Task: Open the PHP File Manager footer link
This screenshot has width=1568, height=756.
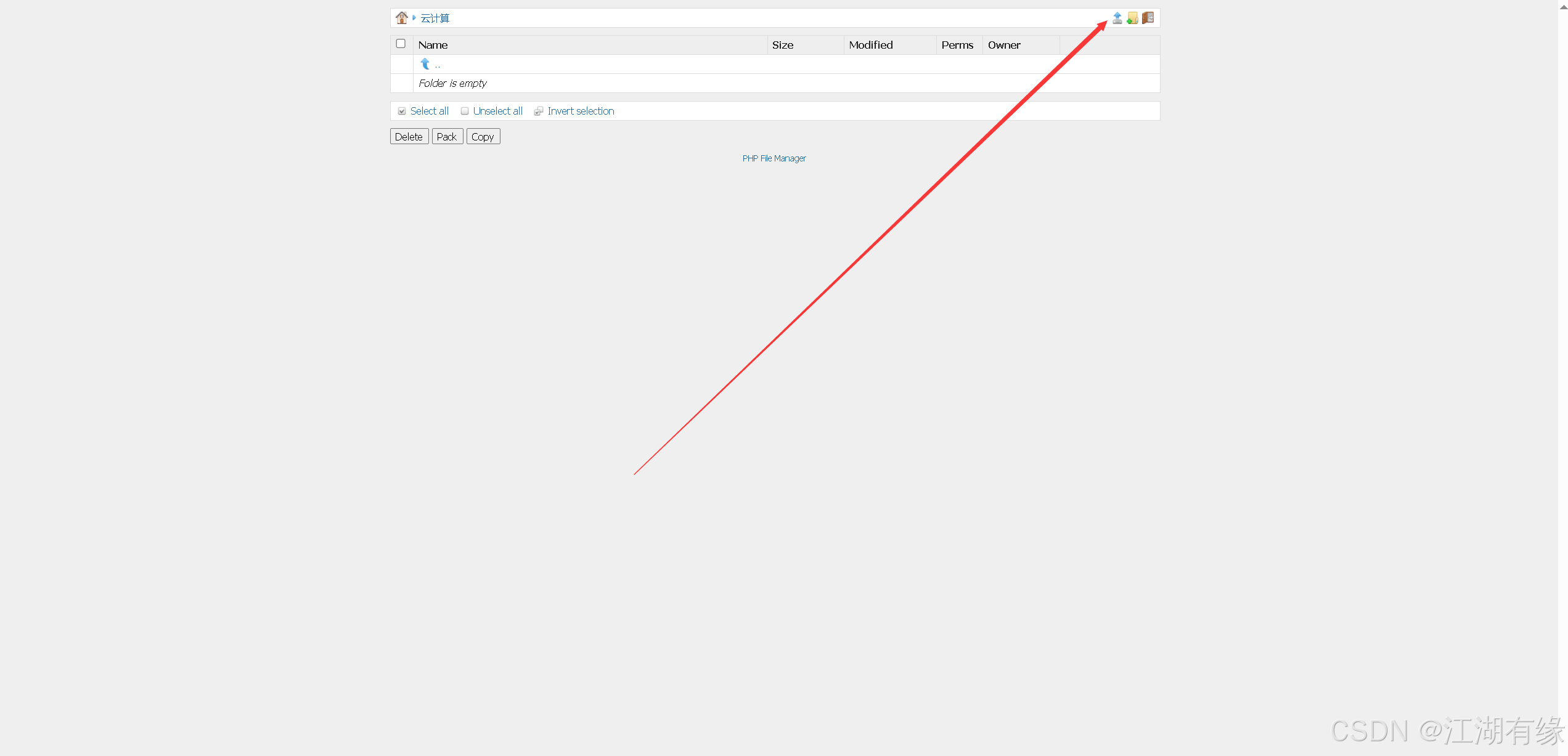Action: (x=774, y=158)
